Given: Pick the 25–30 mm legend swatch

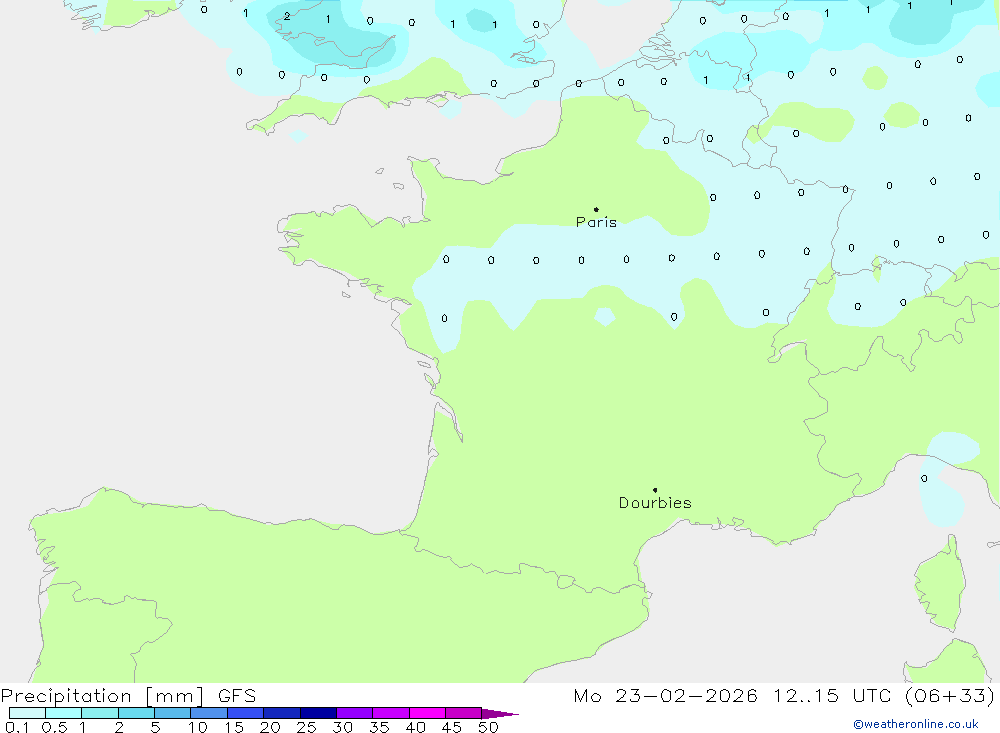Looking at the screenshot, I should 318,713.
